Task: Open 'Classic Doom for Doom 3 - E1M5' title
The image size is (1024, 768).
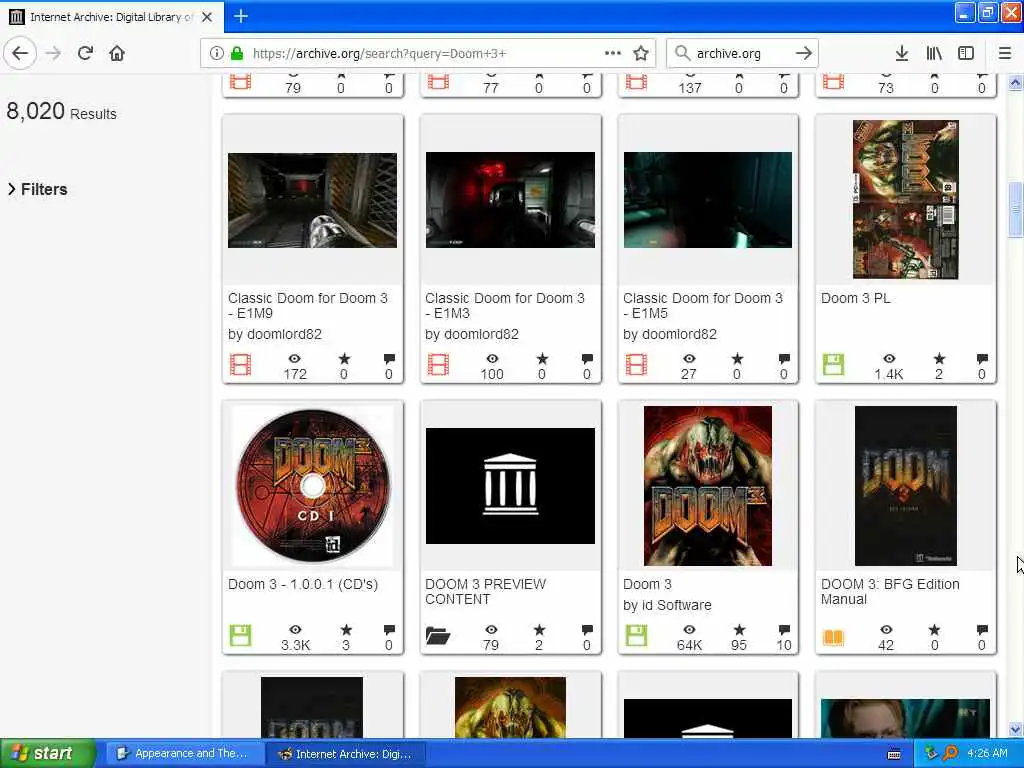Action: 703,306
